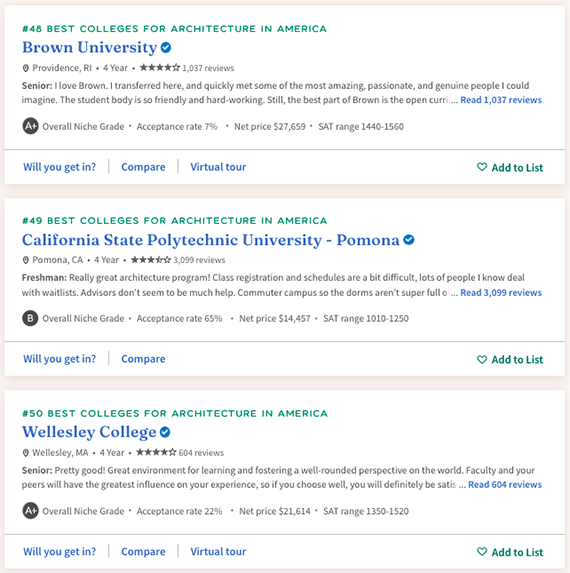570x573 pixels.
Task: Open Virtual tour for Brown University
Action: (x=218, y=167)
